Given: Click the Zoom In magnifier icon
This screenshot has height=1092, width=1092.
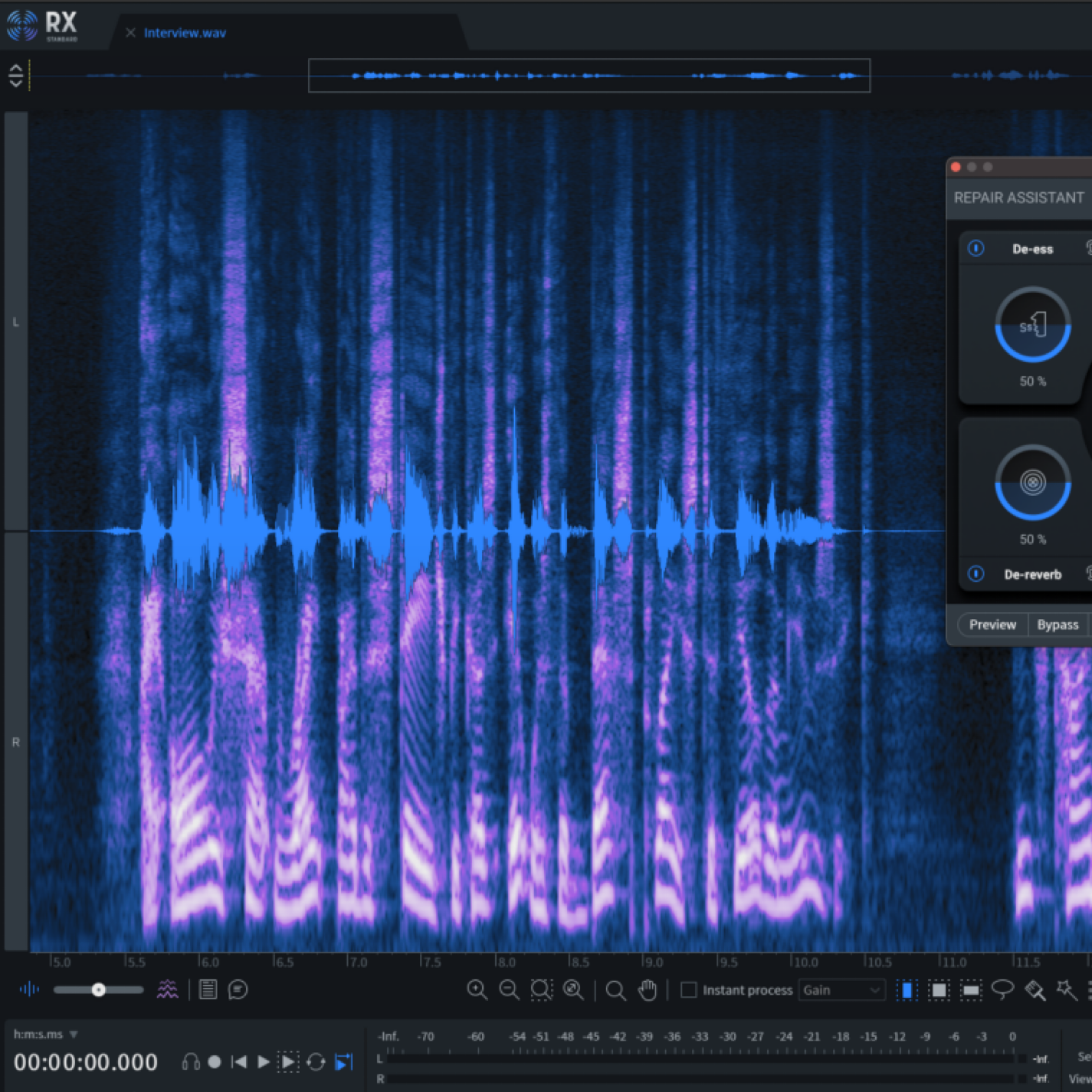Looking at the screenshot, I should click(477, 990).
